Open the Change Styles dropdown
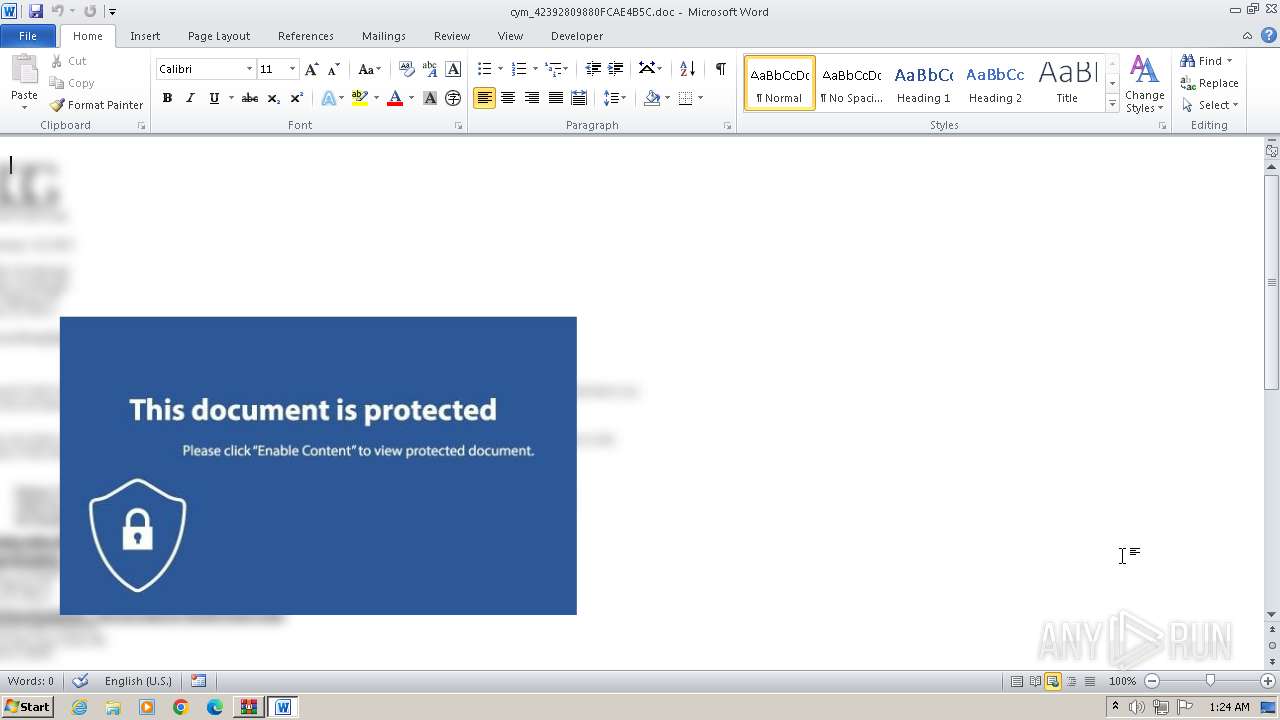The height and width of the screenshot is (720, 1280). coord(1144,84)
